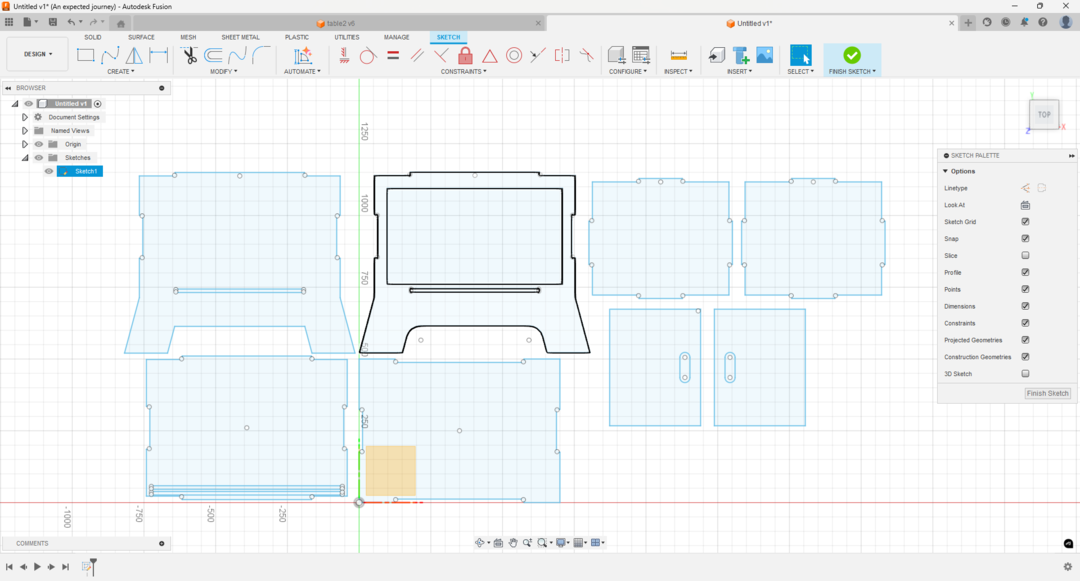
Task: Click the Pan hand tool
Action: [513, 543]
